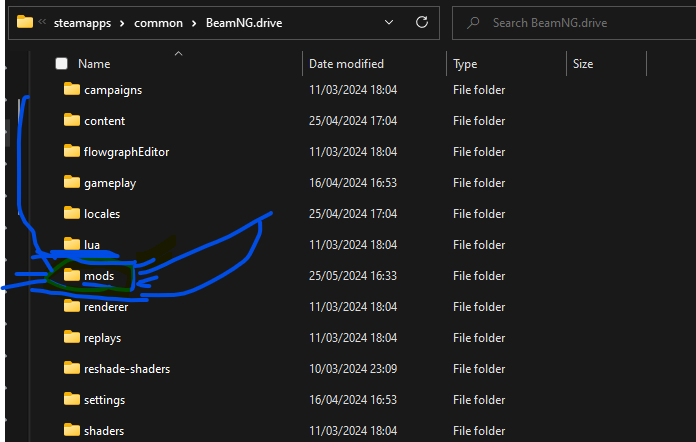Sort files by Size column
696x442 pixels.
583,64
